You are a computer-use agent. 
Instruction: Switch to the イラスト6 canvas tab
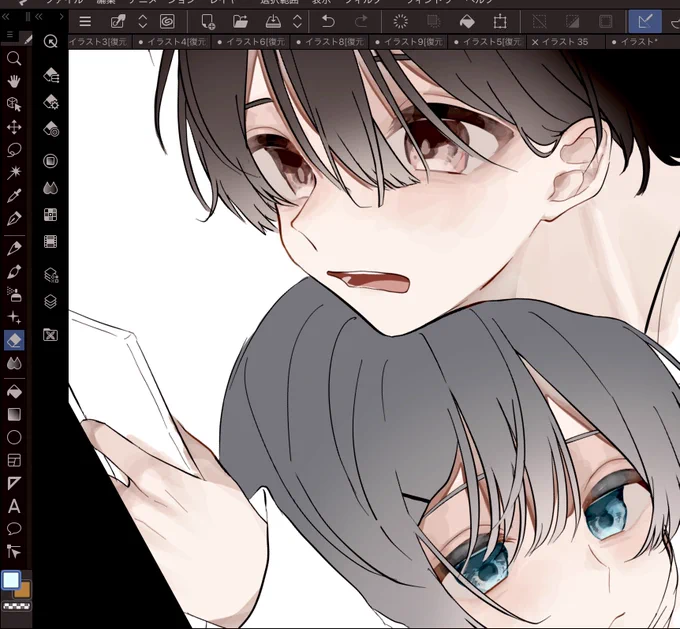pyautogui.click(x=251, y=42)
